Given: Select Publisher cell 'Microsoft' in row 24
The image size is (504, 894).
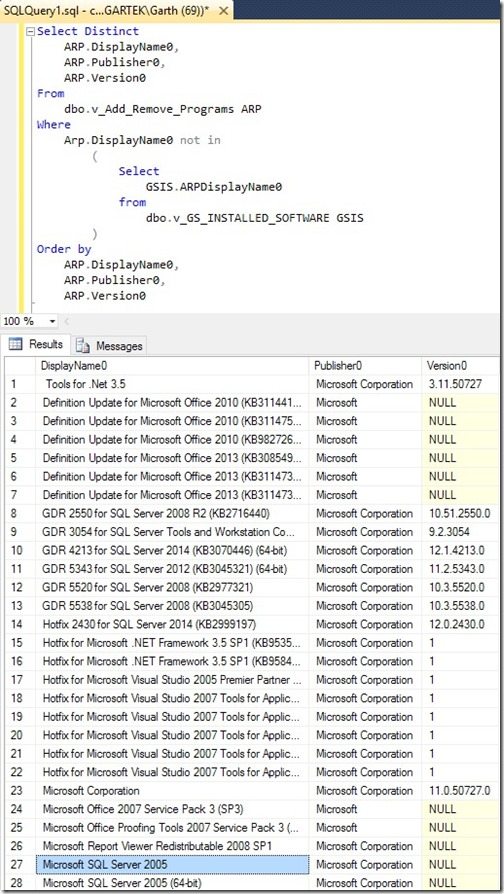Looking at the screenshot, I should click(367, 809).
